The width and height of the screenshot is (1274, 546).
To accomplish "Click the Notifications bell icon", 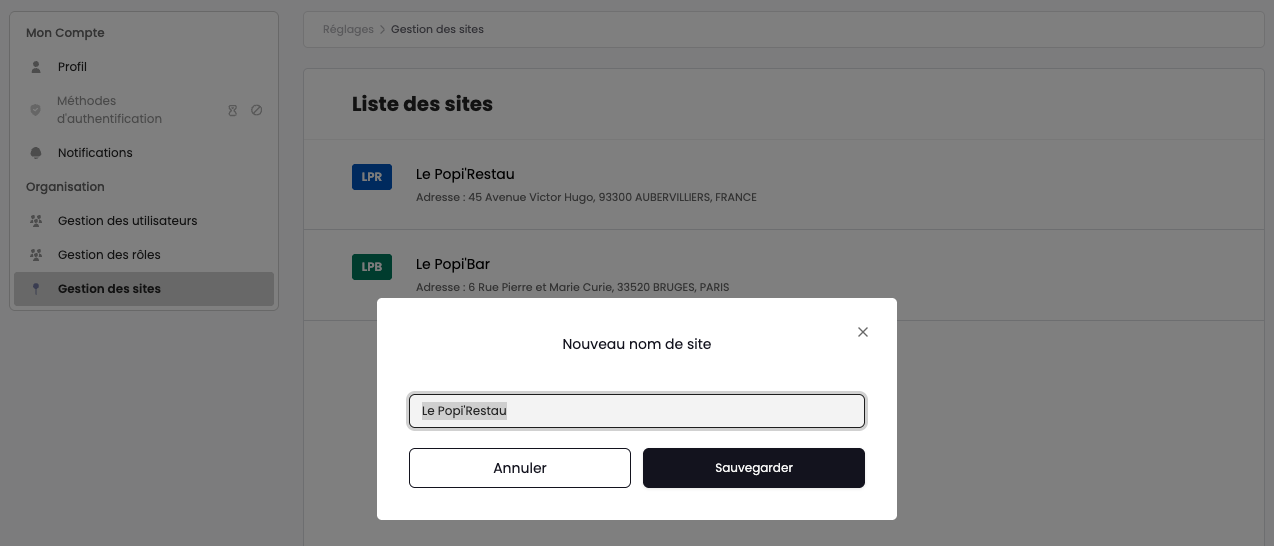I will click(x=36, y=153).
